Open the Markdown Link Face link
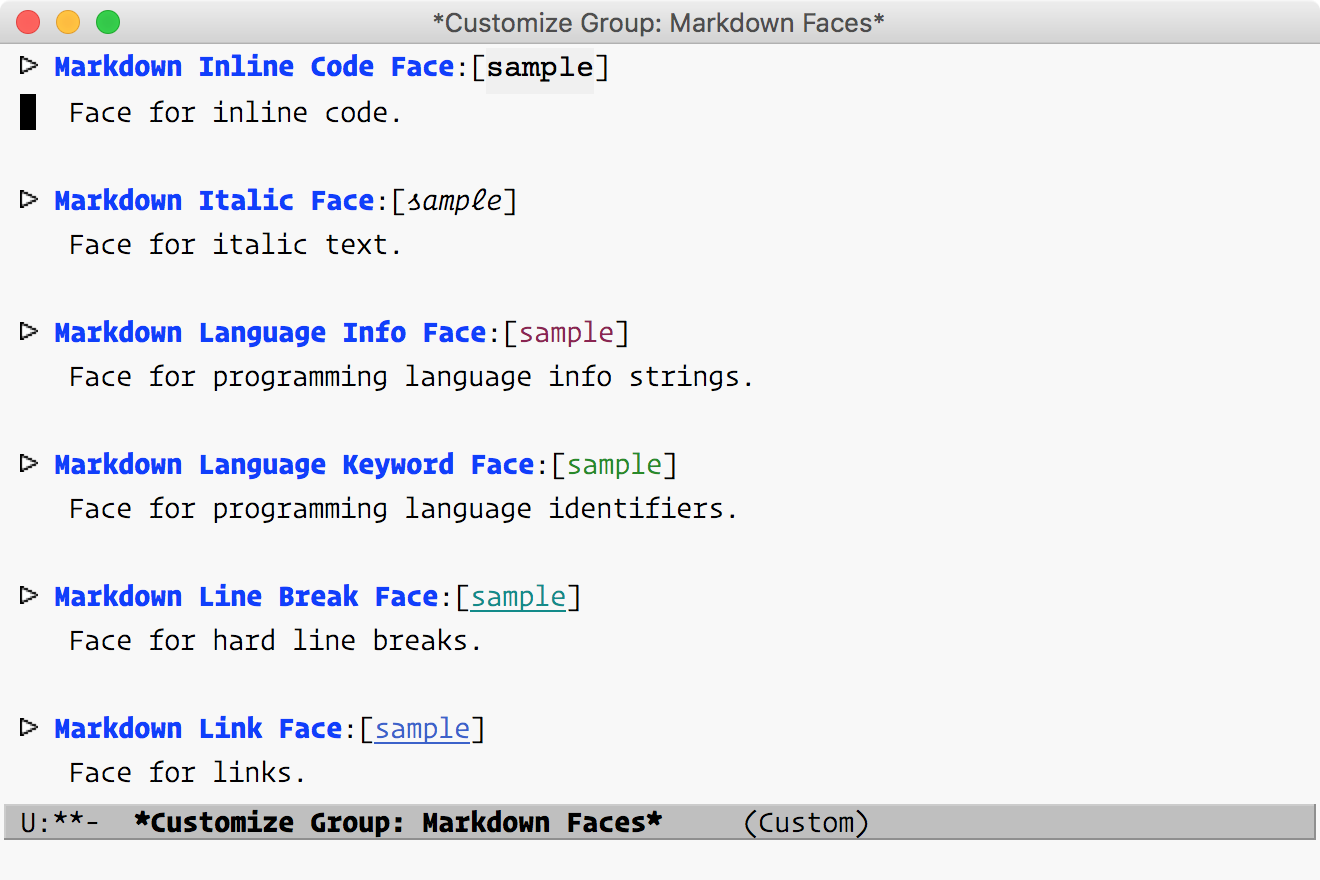Image resolution: width=1320 pixels, height=880 pixels. click(198, 728)
